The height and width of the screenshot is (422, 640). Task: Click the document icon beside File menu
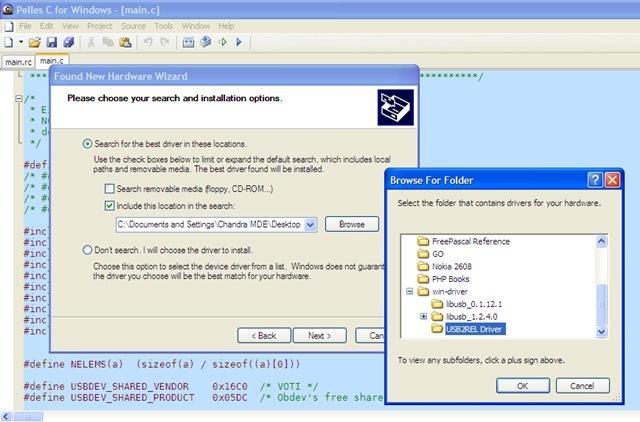click(9, 27)
